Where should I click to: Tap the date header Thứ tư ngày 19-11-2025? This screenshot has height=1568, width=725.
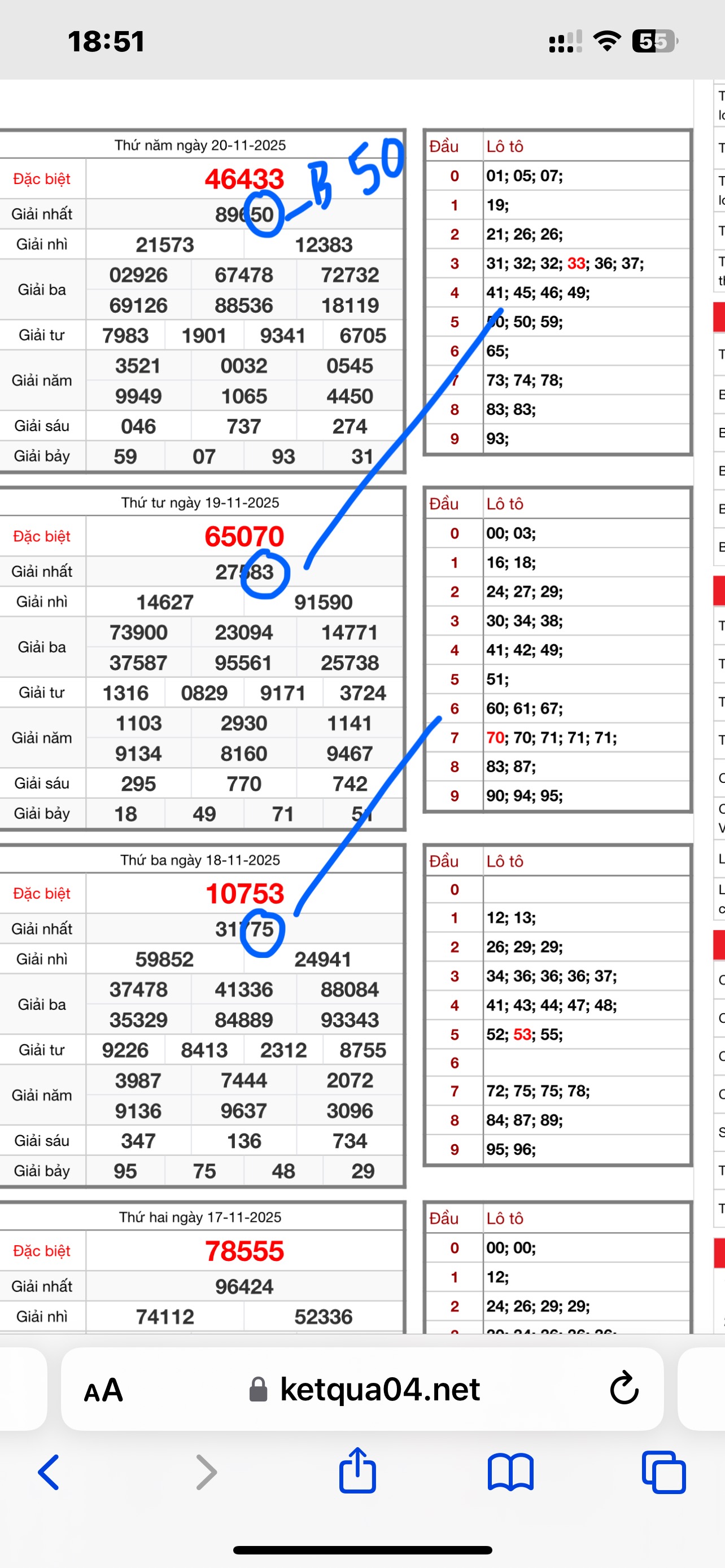(x=200, y=503)
